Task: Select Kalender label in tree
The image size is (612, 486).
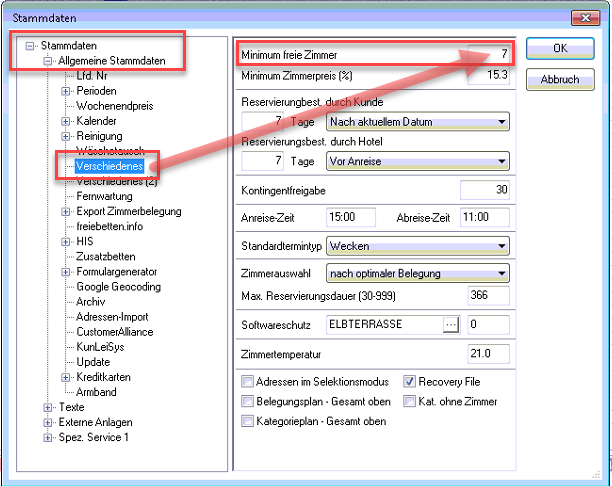Action: (x=96, y=121)
